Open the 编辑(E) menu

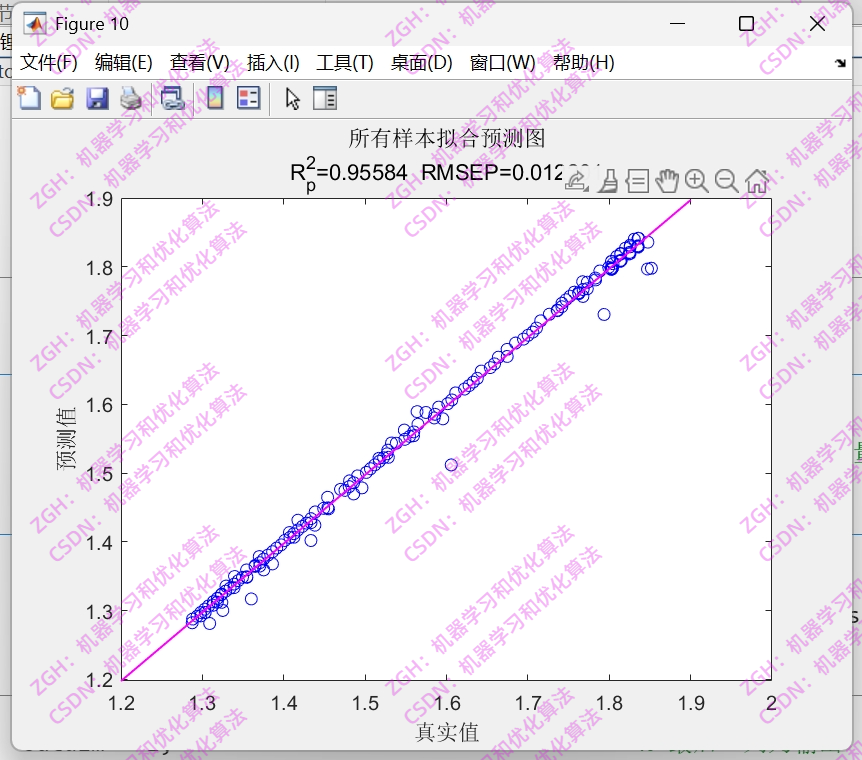pyautogui.click(x=123, y=63)
